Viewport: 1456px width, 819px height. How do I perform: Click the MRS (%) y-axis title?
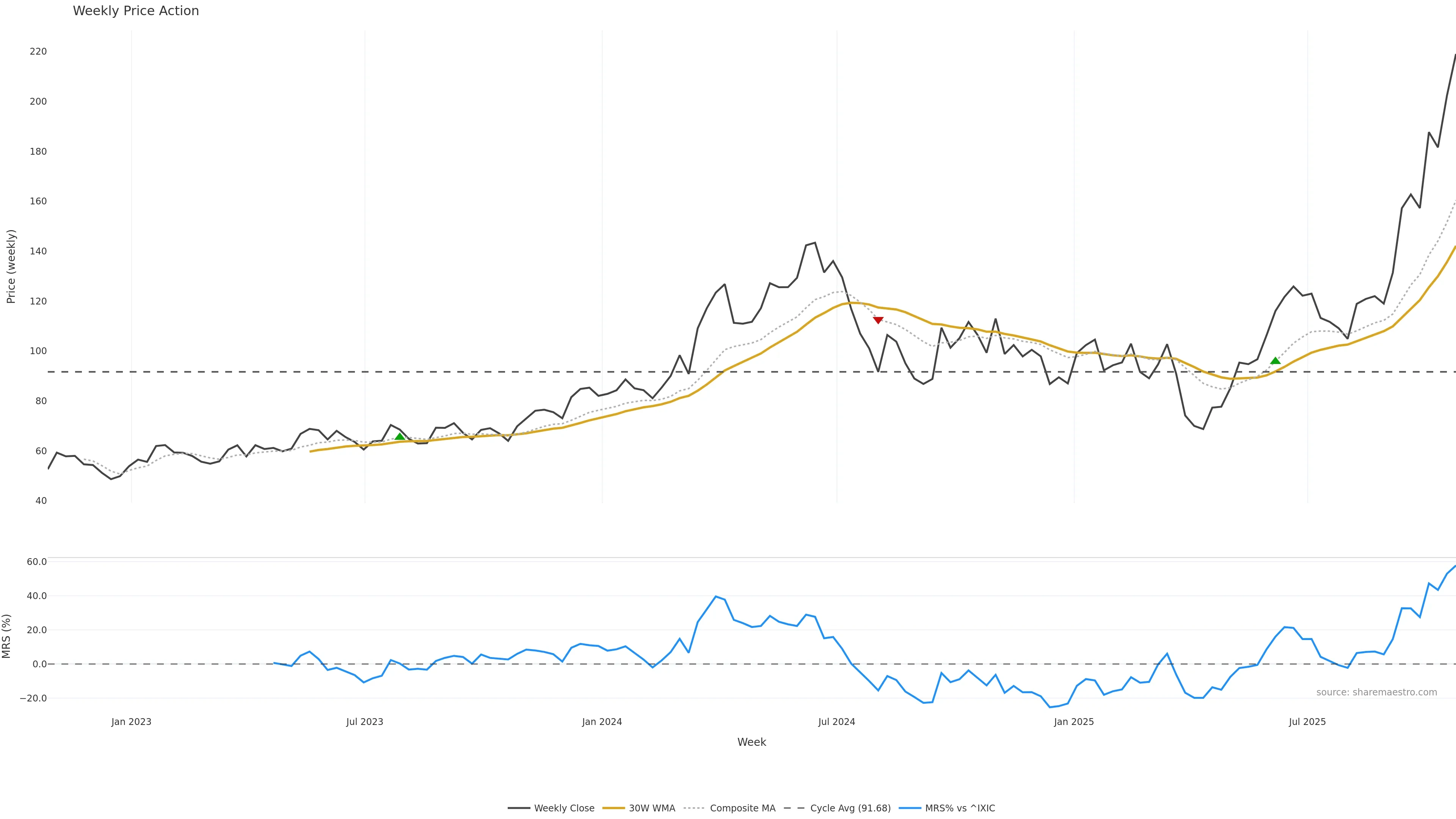(x=7, y=636)
